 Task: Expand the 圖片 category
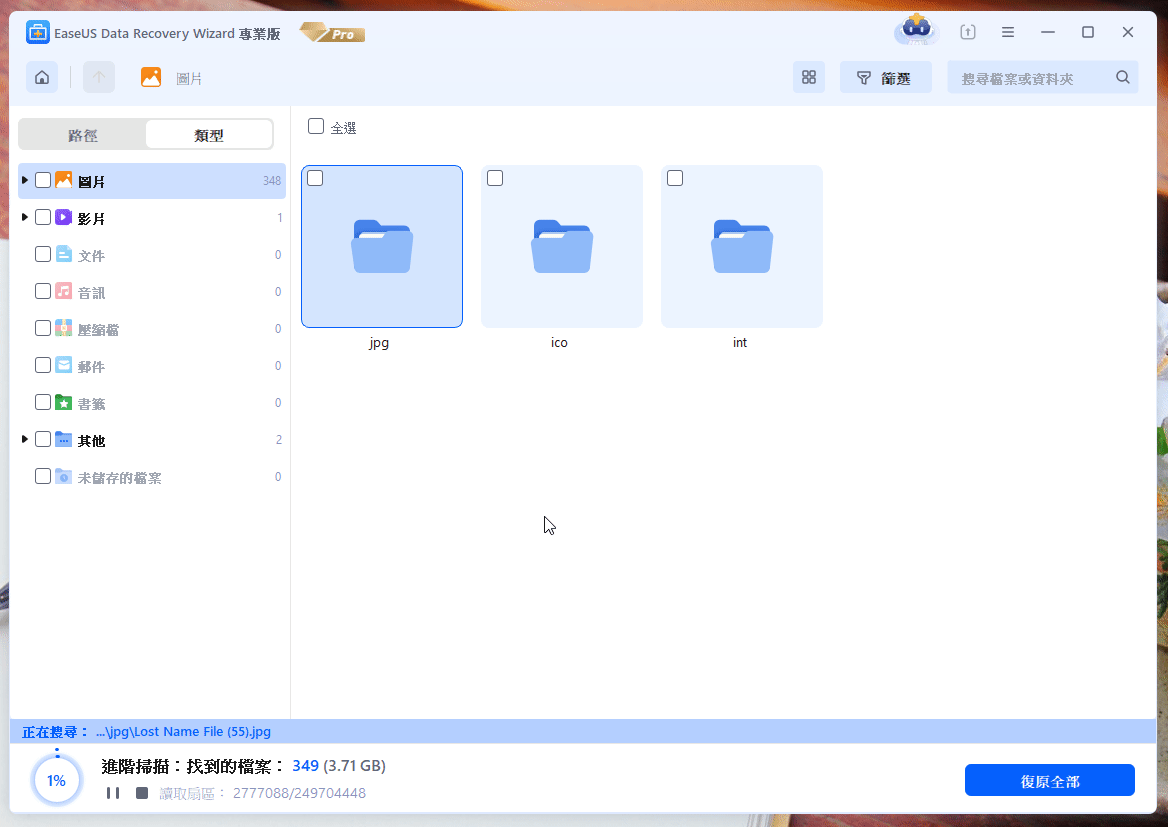point(25,180)
